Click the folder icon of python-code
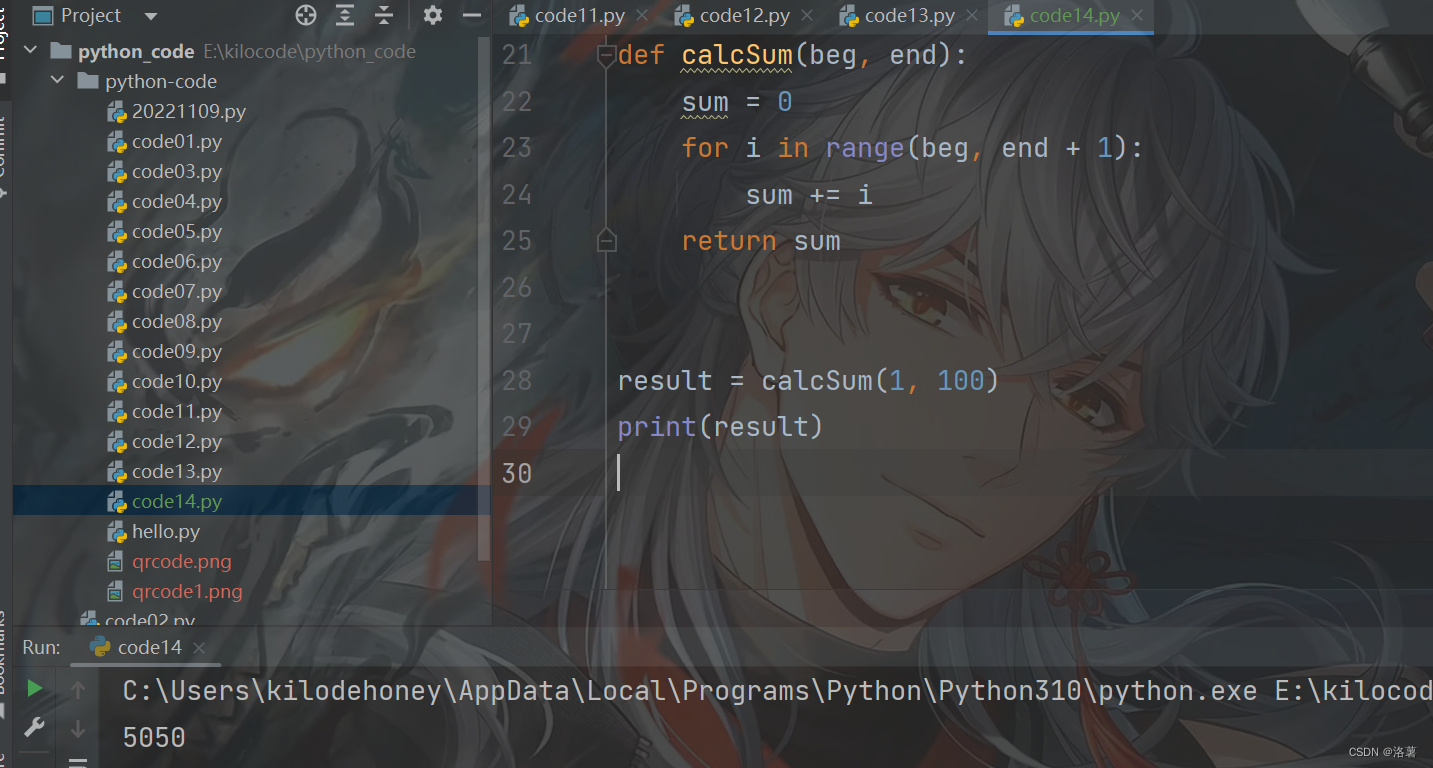 88,81
